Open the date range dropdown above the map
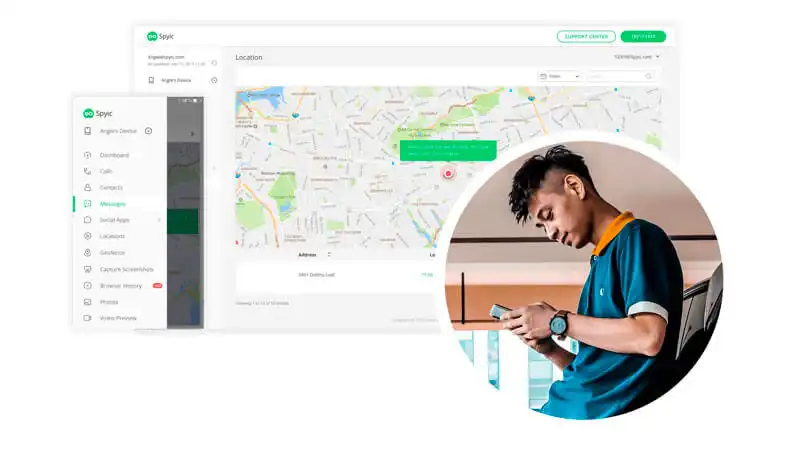 [560, 77]
